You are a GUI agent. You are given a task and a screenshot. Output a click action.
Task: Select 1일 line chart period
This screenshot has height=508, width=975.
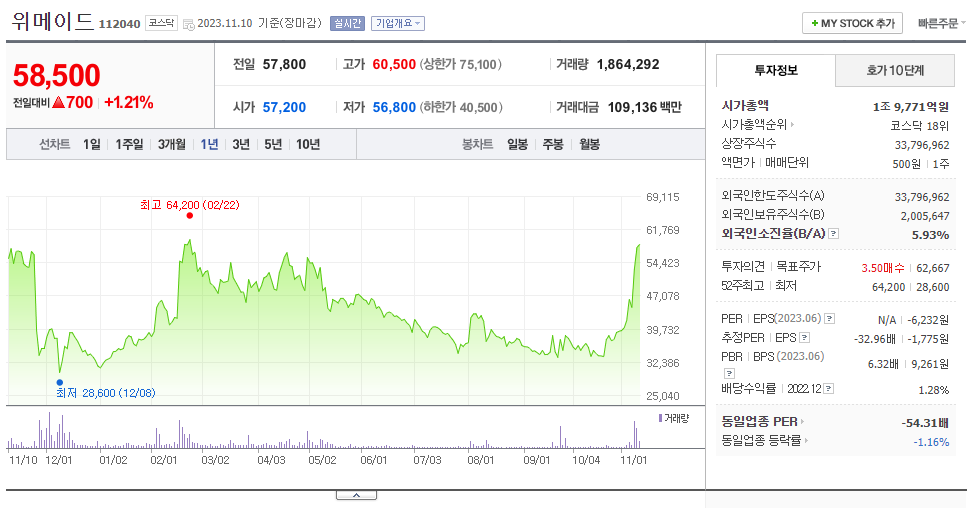click(91, 144)
